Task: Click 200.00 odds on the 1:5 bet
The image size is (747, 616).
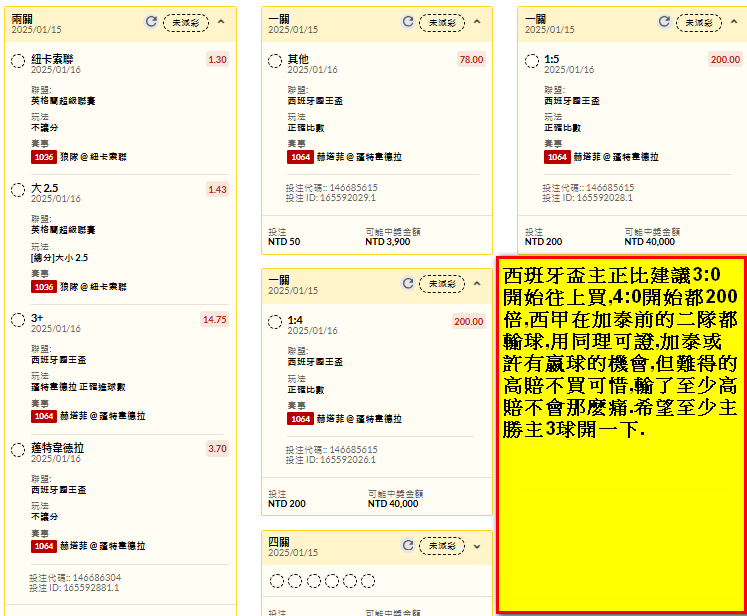Action: (x=725, y=60)
